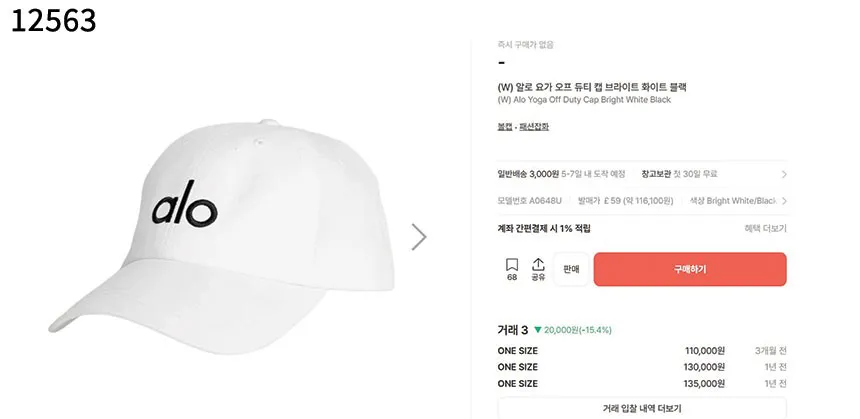The width and height of the screenshot is (860, 419).
Task: Expand the shipping info row chevron
Action: point(783,174)
